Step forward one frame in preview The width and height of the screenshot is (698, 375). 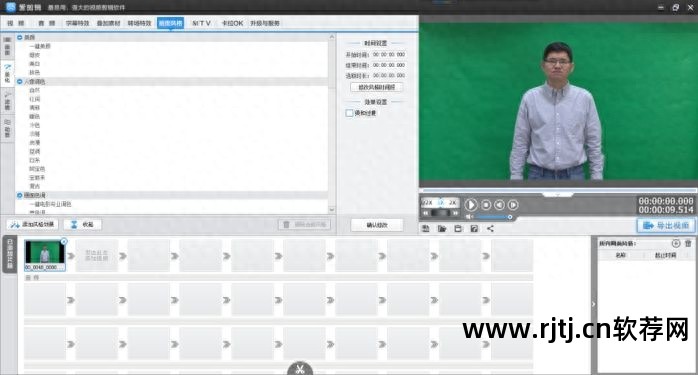click(x=513, y=205)
